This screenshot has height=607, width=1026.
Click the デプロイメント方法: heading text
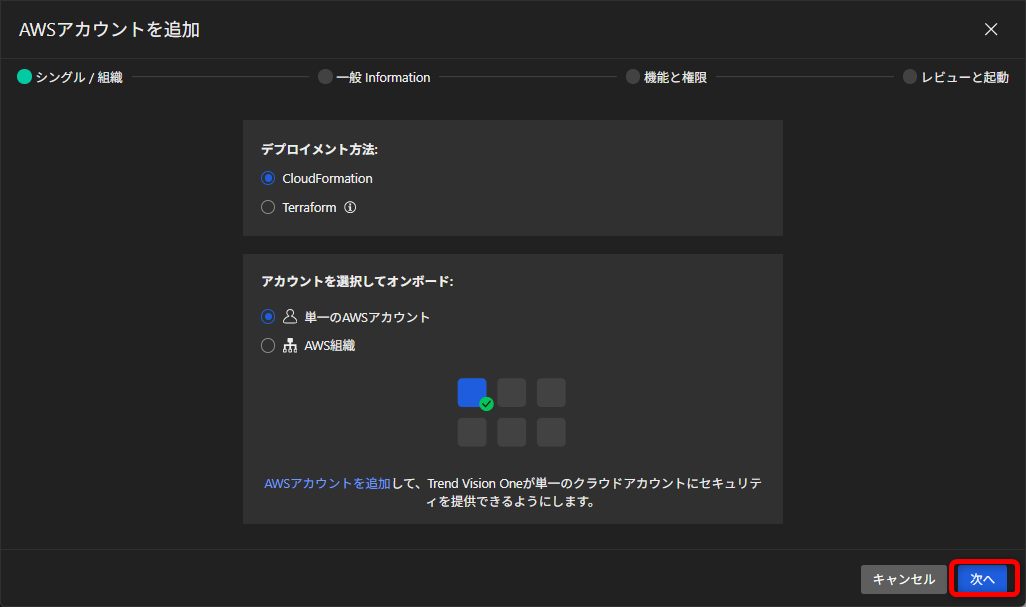(x=319, y=149)
